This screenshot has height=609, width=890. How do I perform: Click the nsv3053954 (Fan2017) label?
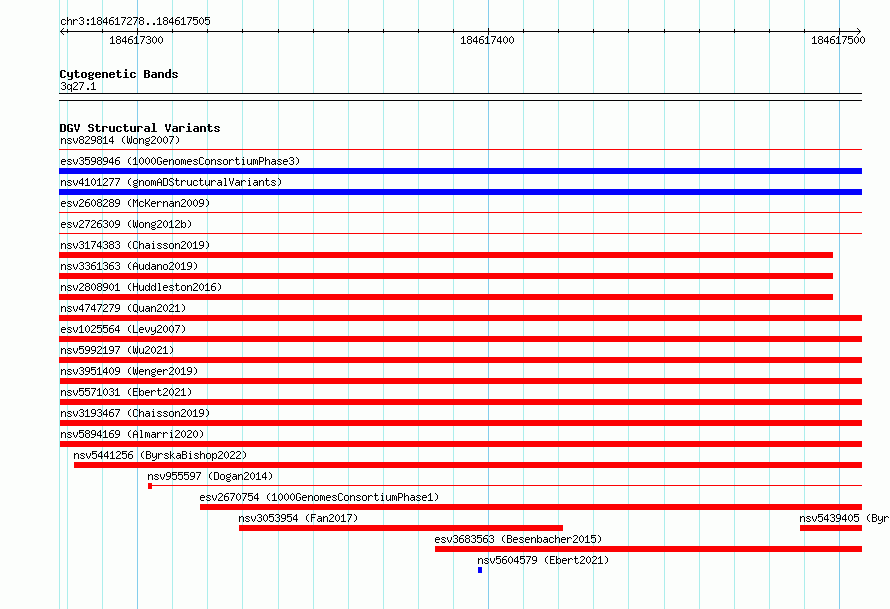click(x=298, y=518)
